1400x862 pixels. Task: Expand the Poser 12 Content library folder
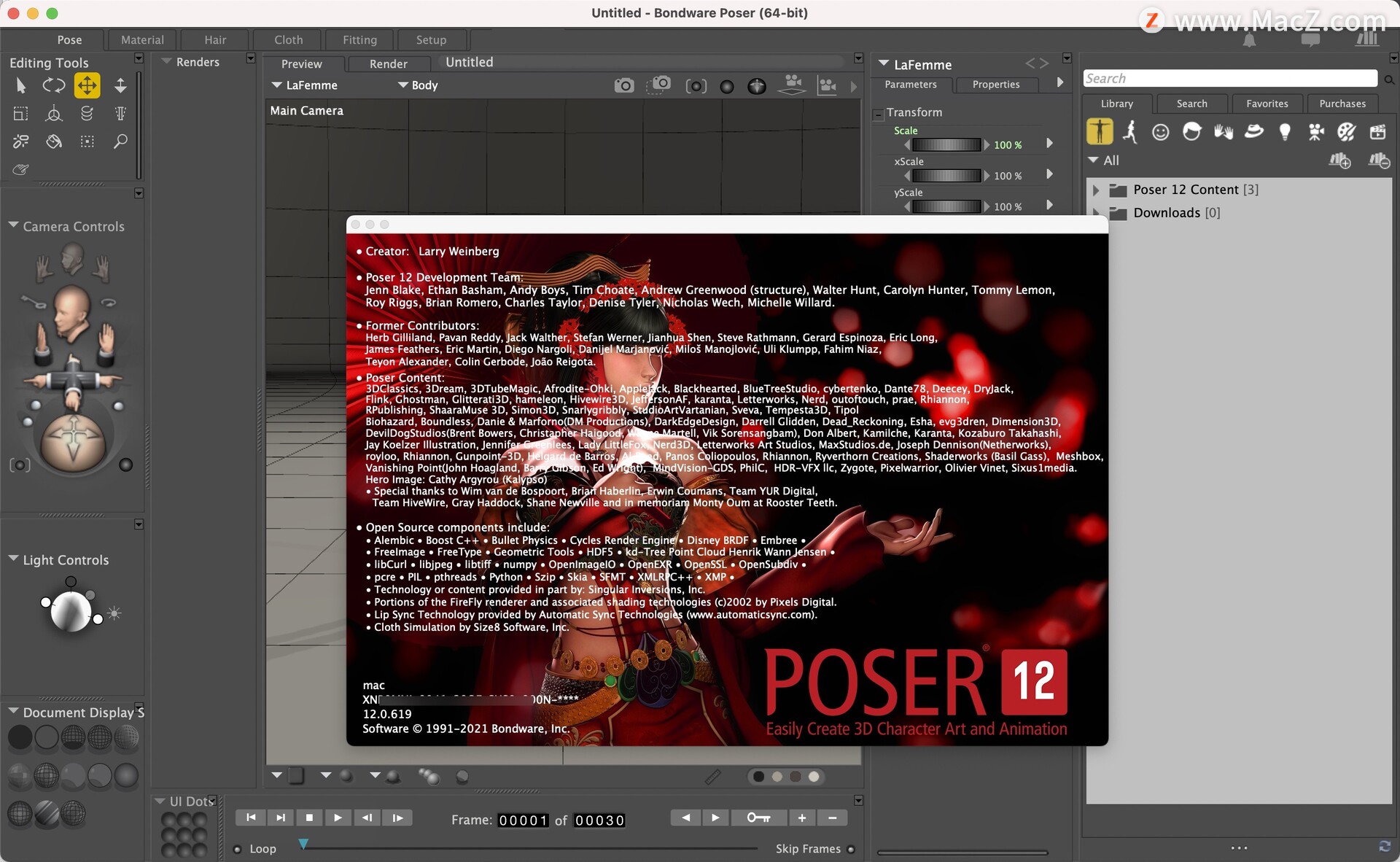pos(1097,188)
